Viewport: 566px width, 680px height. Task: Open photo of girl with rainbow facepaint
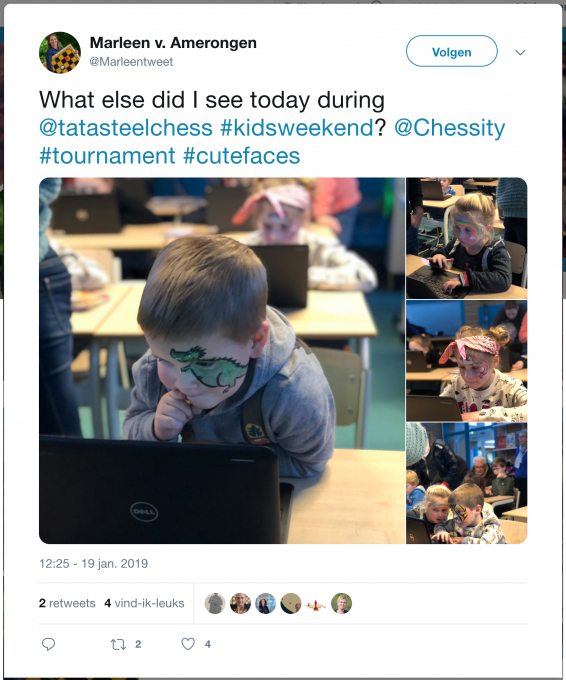coord(467,238)
